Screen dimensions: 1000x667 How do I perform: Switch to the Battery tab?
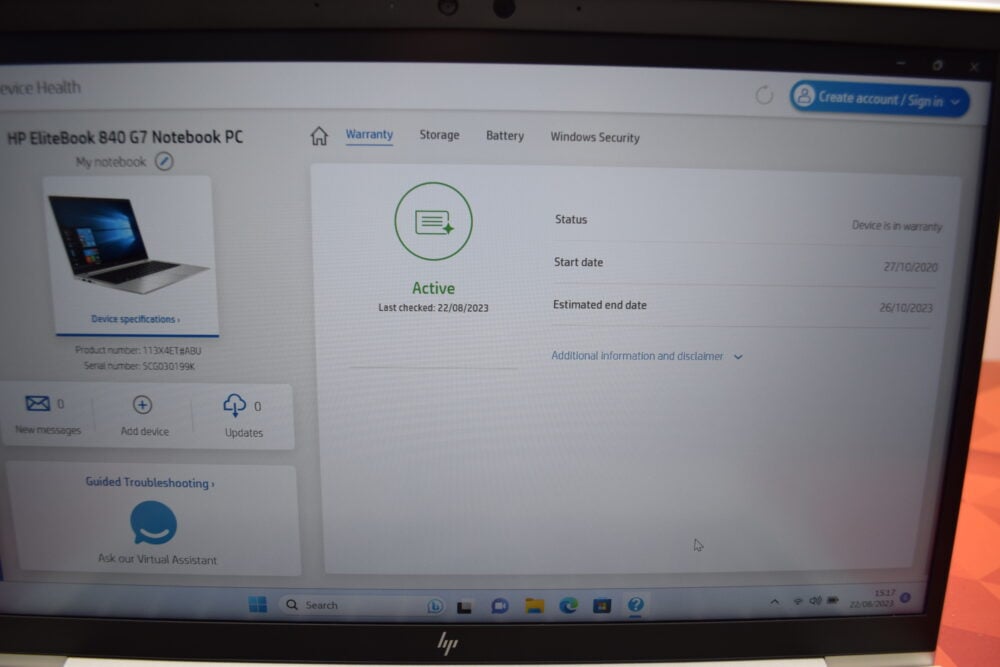504,136
